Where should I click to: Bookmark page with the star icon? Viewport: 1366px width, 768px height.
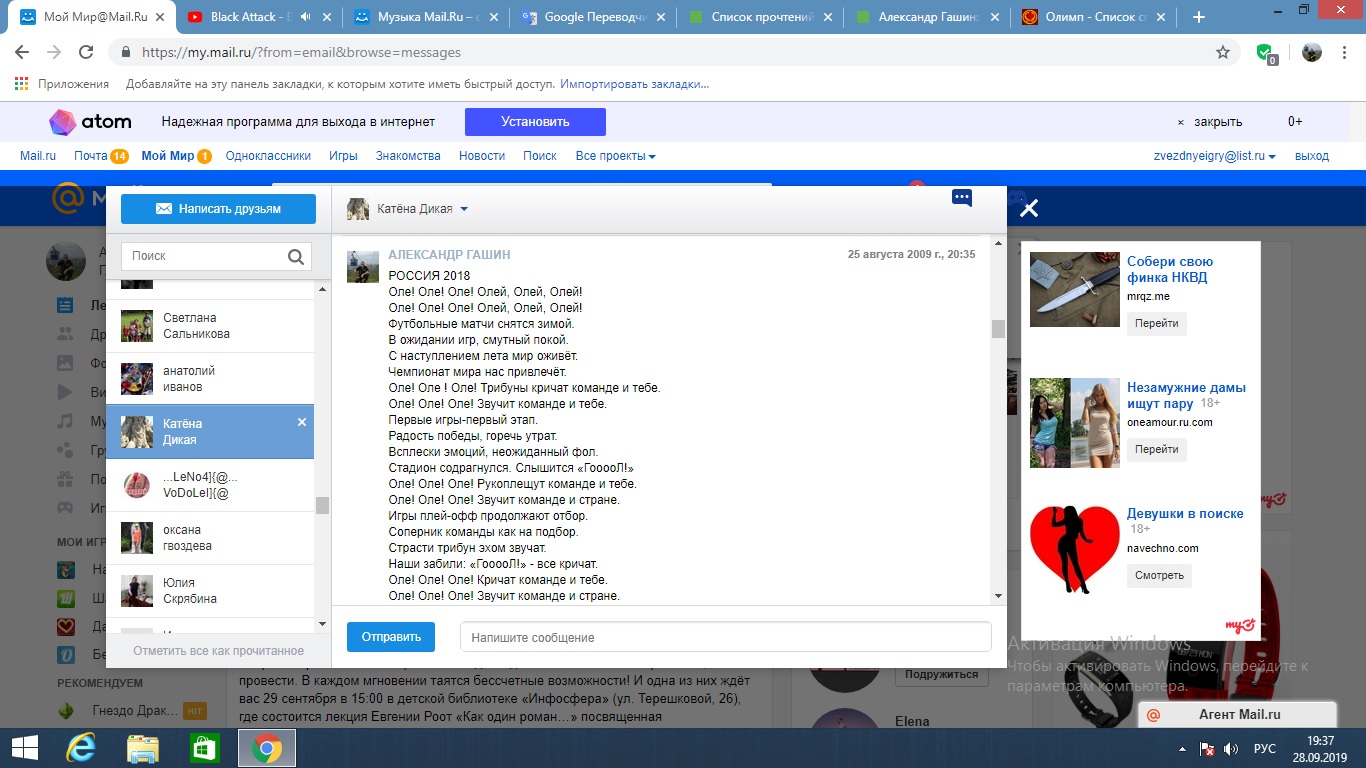click(1222, 52)
